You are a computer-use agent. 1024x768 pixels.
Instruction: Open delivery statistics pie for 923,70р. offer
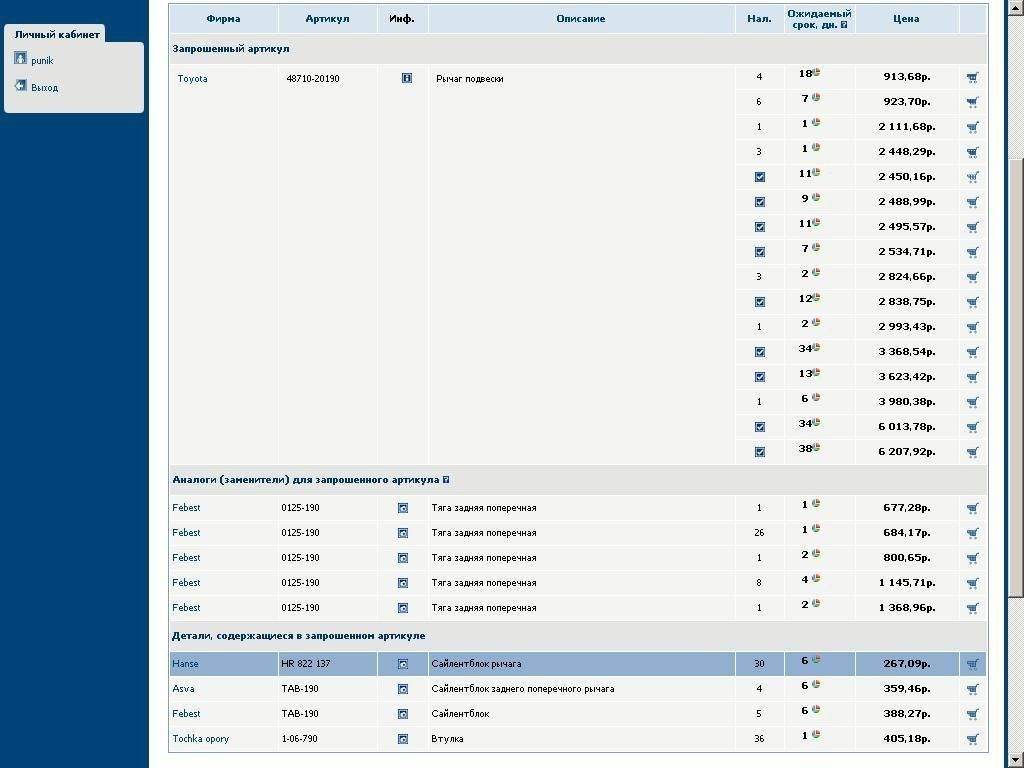tap(816, 98)
